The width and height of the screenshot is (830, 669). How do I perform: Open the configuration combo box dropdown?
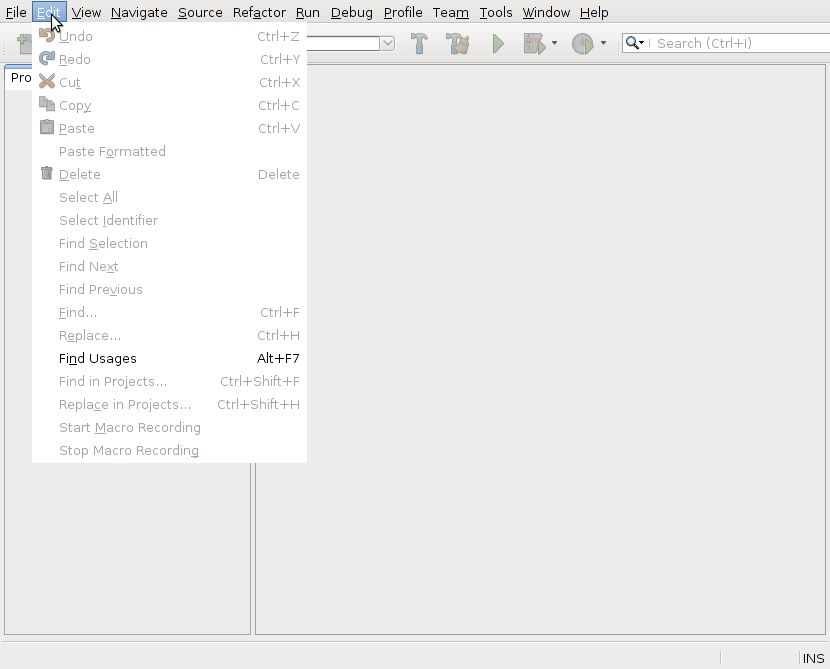388,43
